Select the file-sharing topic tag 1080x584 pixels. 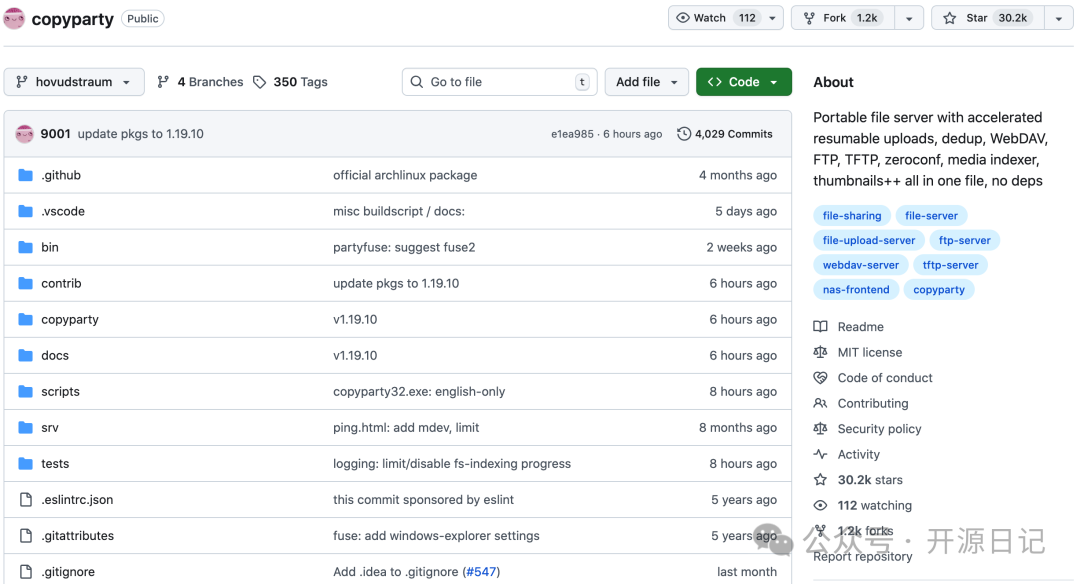coord(851,216)
